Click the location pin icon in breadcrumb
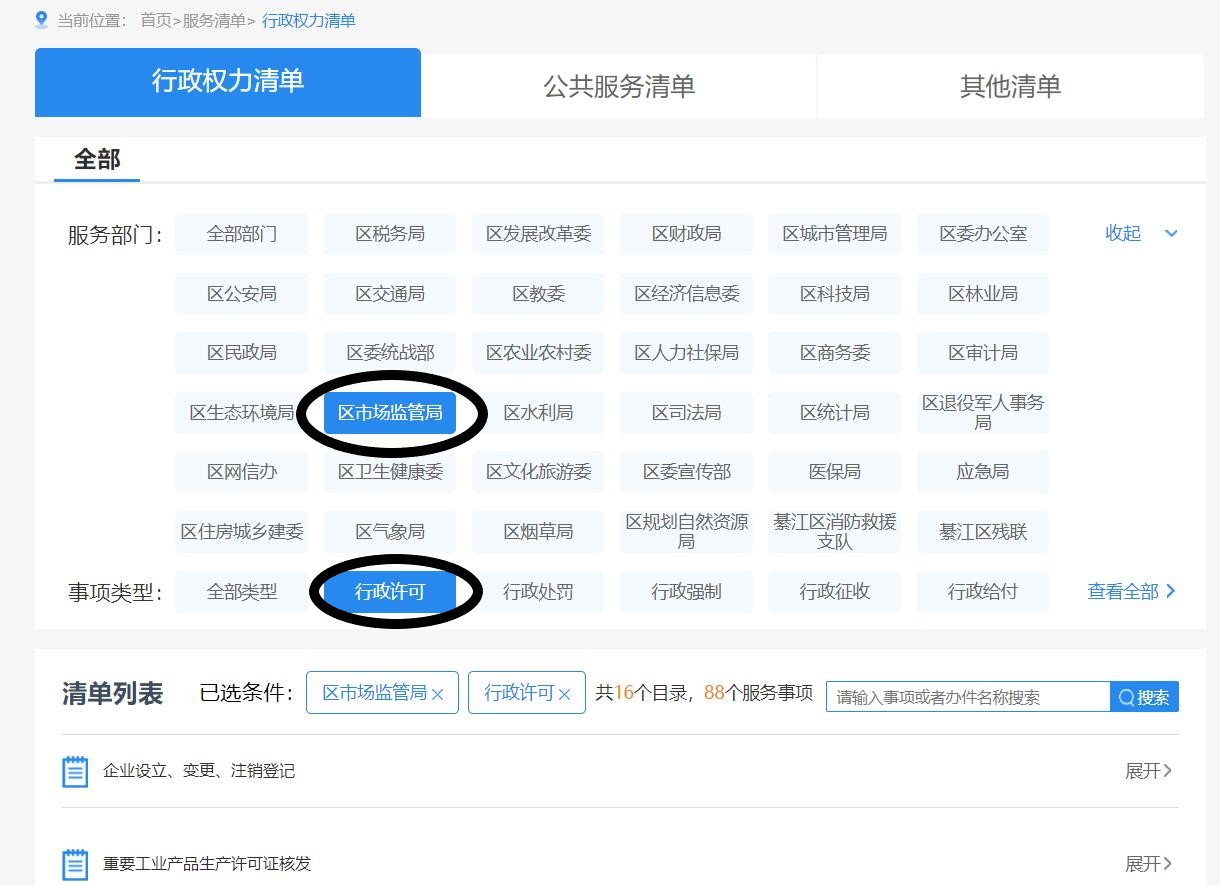 [x=41, y=20]
